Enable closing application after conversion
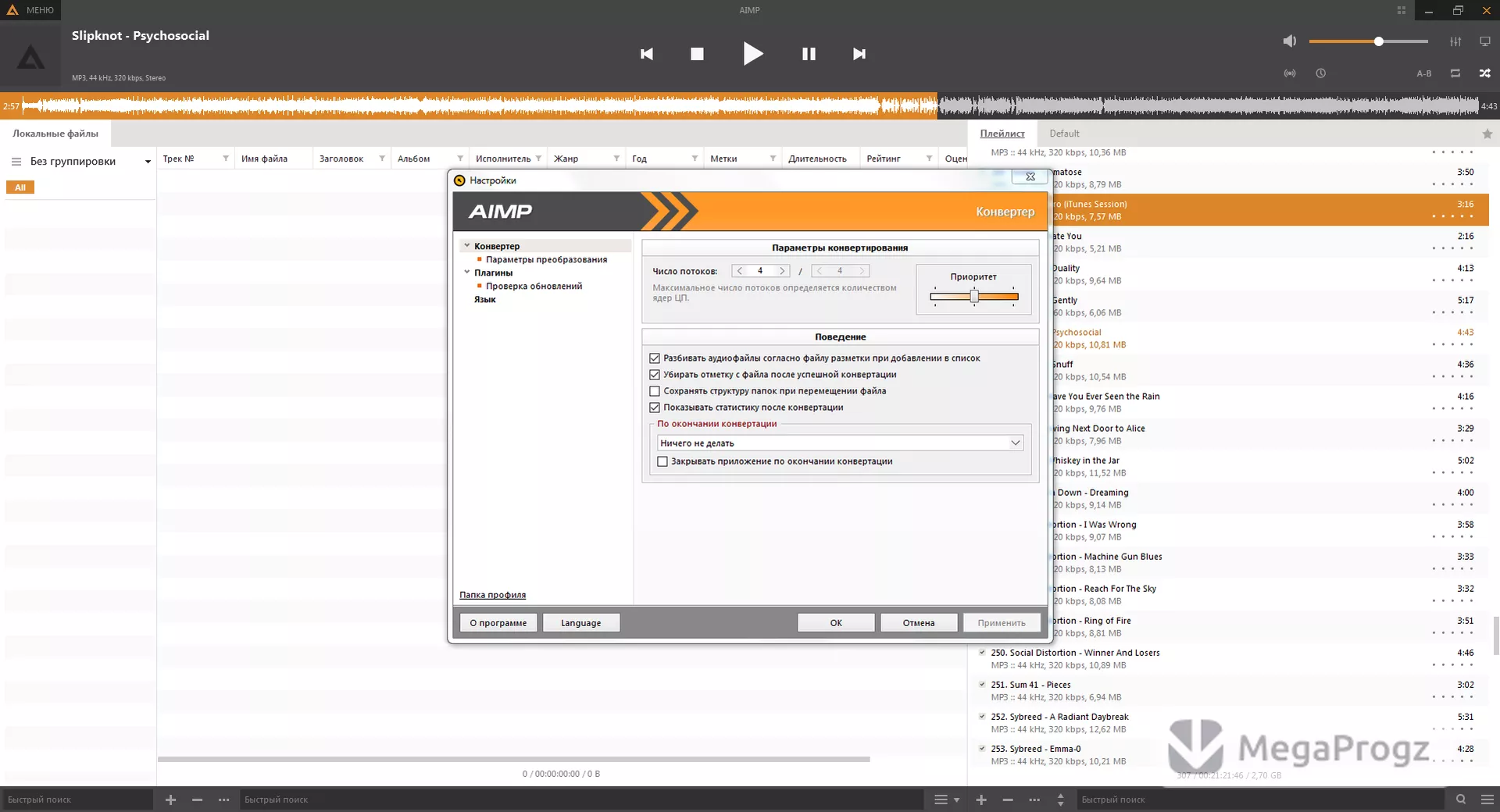This screenshot has width=1500, height=812. click(x=662, y=461)
